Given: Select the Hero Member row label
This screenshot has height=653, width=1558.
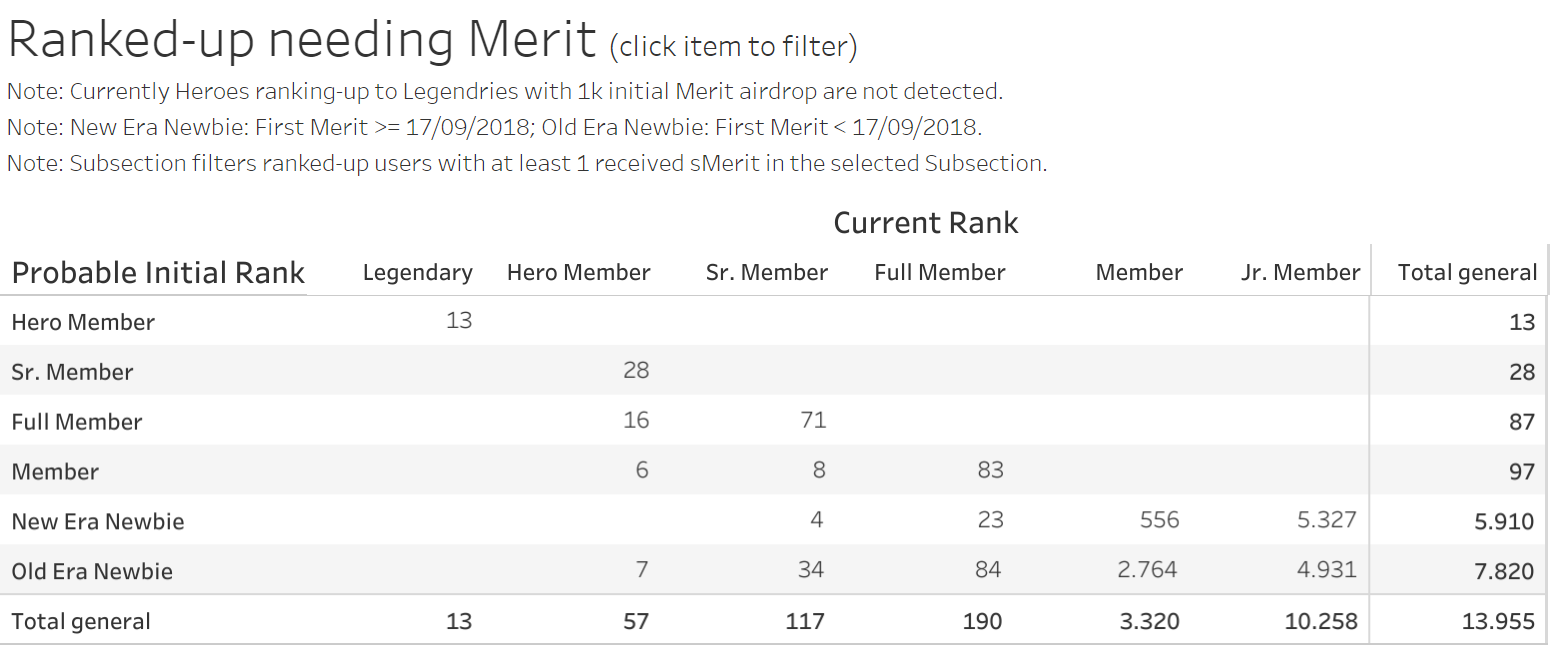Looking at the screenshot, I should (83, 322).
